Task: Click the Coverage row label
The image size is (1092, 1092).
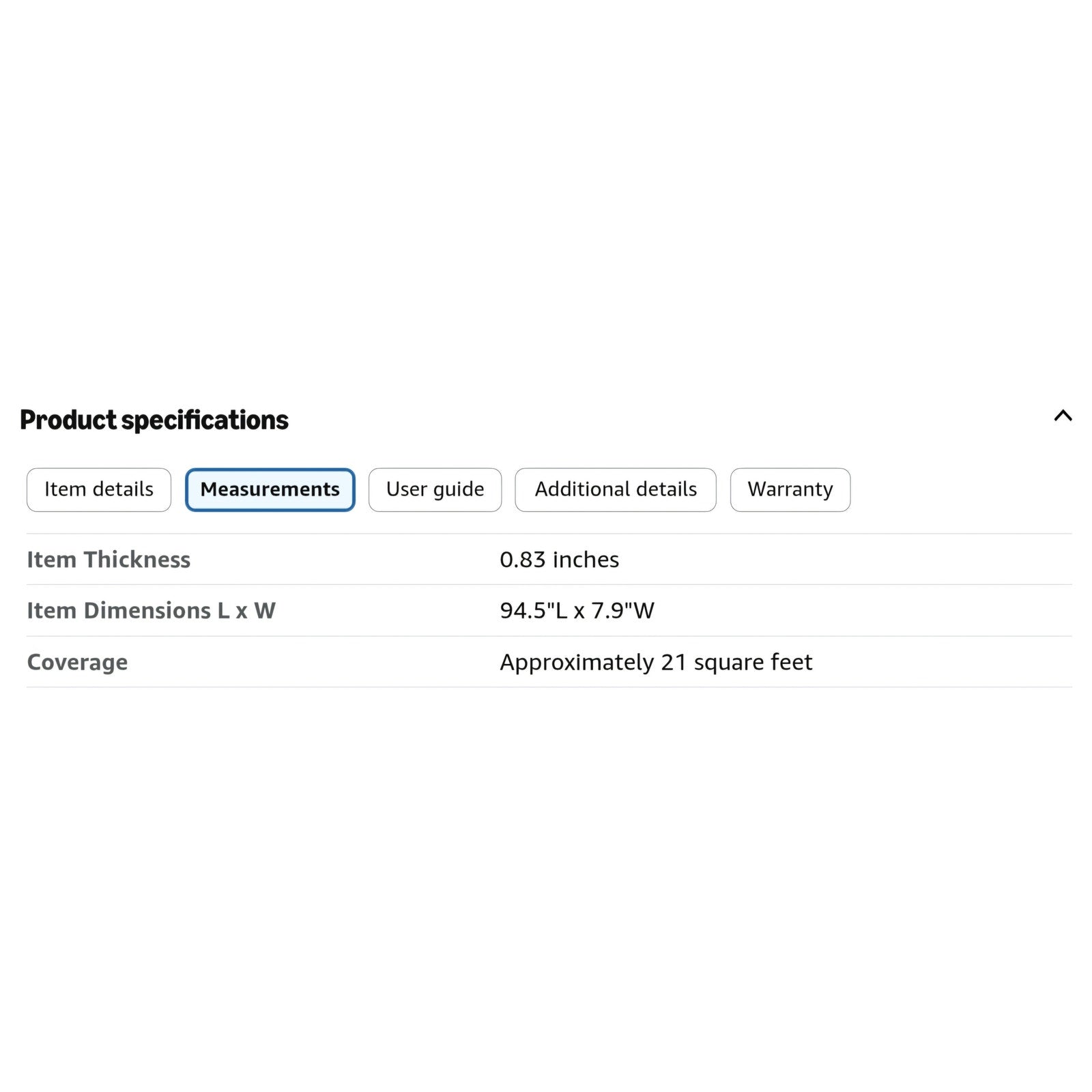Action: click(77, 662)
